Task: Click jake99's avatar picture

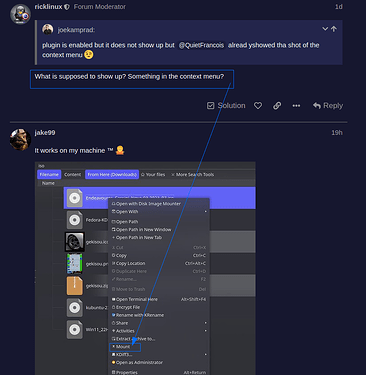Action: tap(20, 139)
